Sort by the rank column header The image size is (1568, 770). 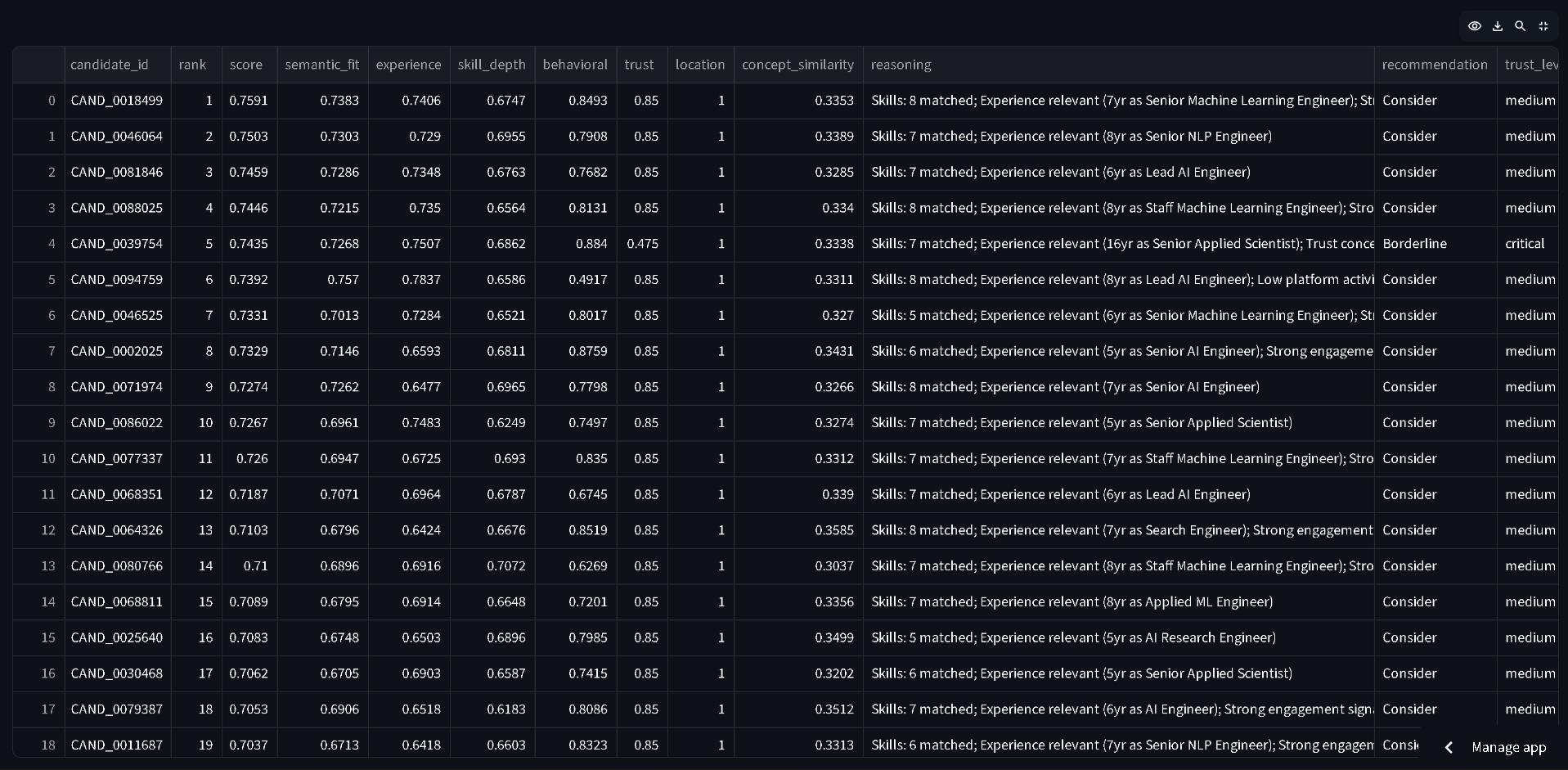point(196,65)
